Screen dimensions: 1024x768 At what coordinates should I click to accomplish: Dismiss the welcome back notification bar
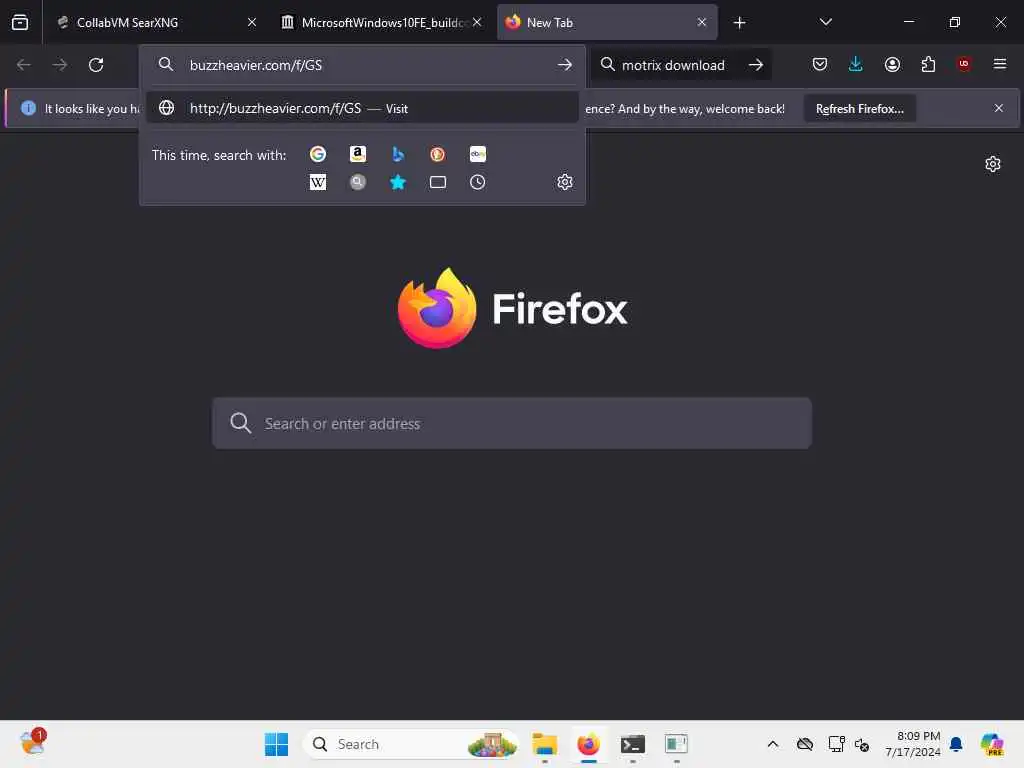tap(999, 108)
